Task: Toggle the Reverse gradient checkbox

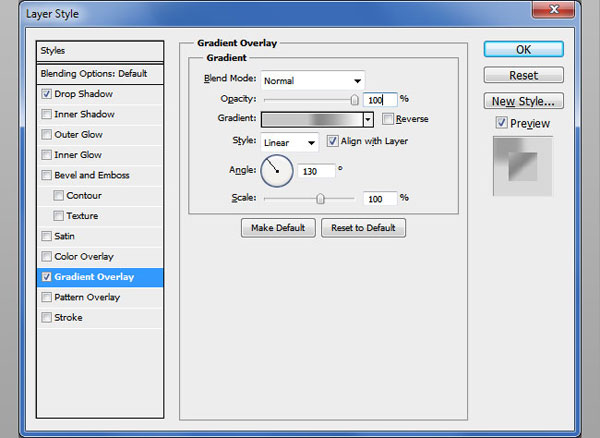Action: (388, 119)
